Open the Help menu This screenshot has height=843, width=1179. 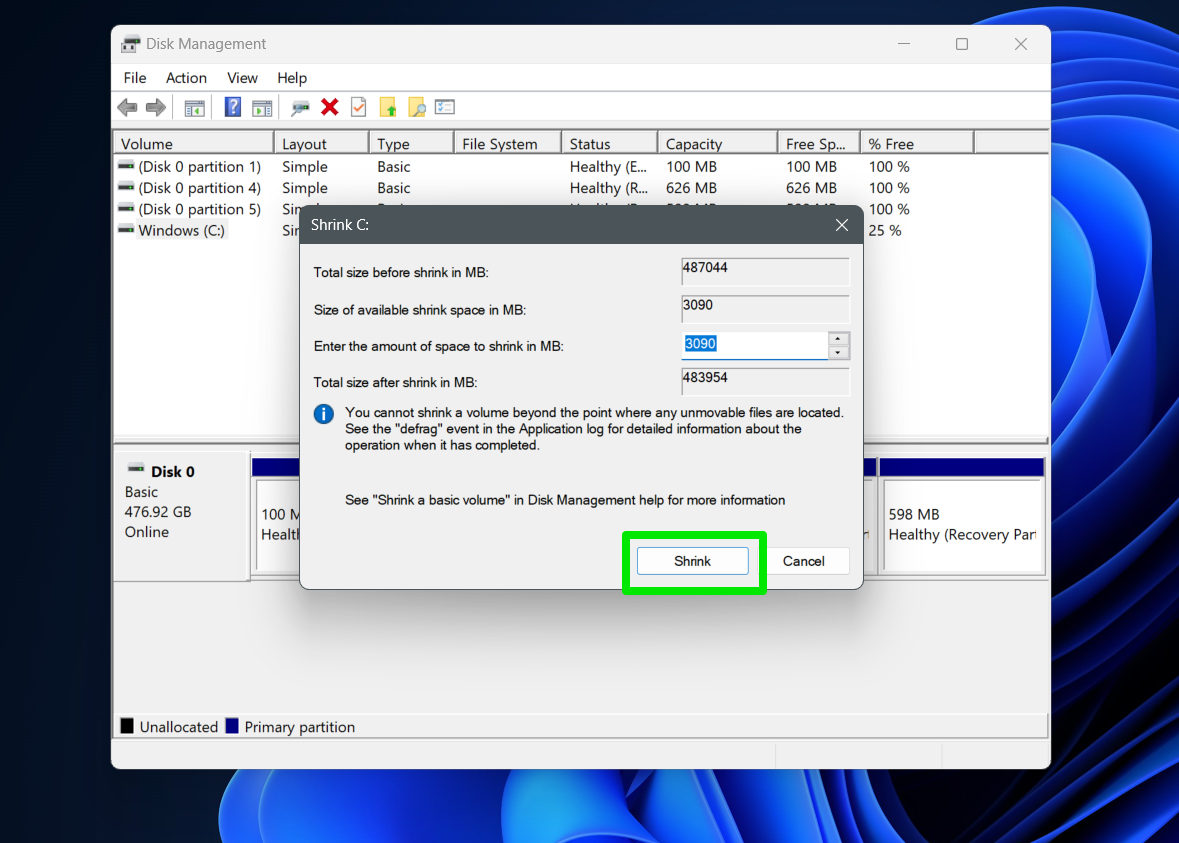(x=292, y=77)
